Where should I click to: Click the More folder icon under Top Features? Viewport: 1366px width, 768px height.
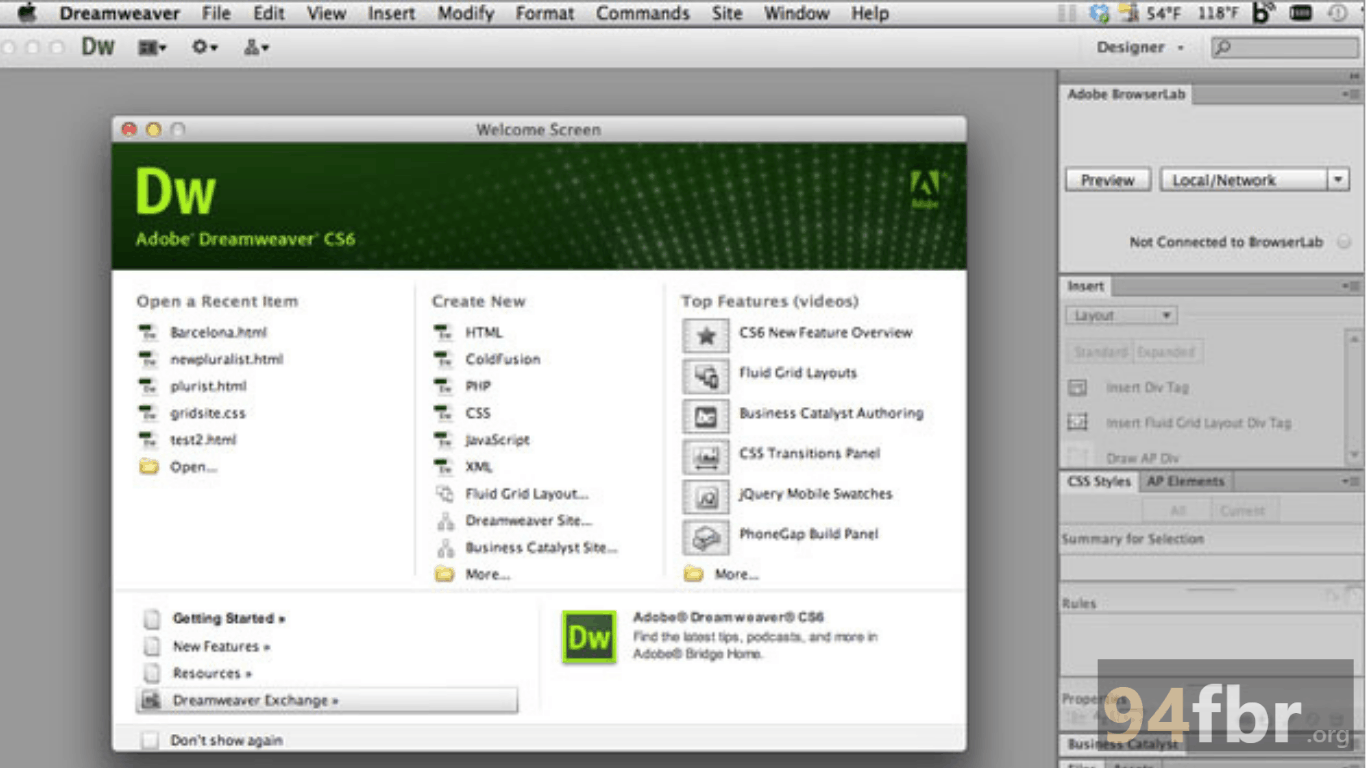pyautogui.click(x=694, y=574)
